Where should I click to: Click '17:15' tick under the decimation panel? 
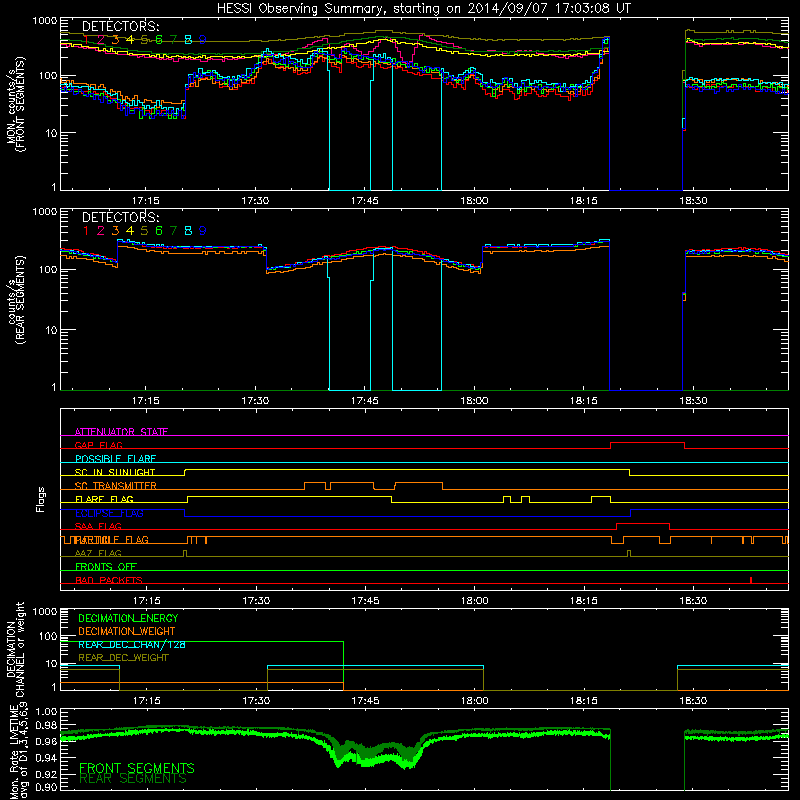click(146, 701)
